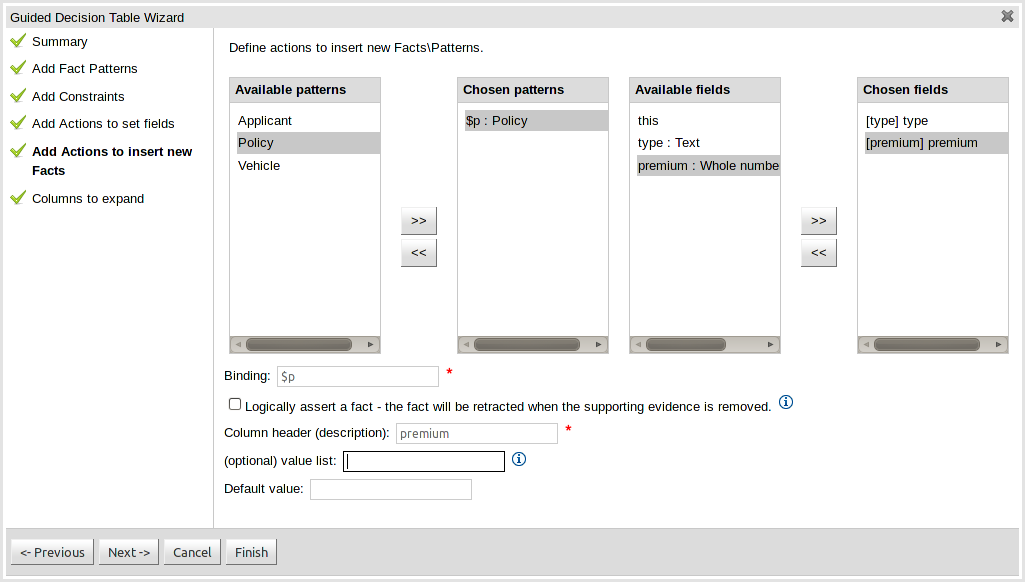This screenshot has width=1025, height=582.
Task: Choose 'type : Text' in Available fields
Action: point(669,143)
